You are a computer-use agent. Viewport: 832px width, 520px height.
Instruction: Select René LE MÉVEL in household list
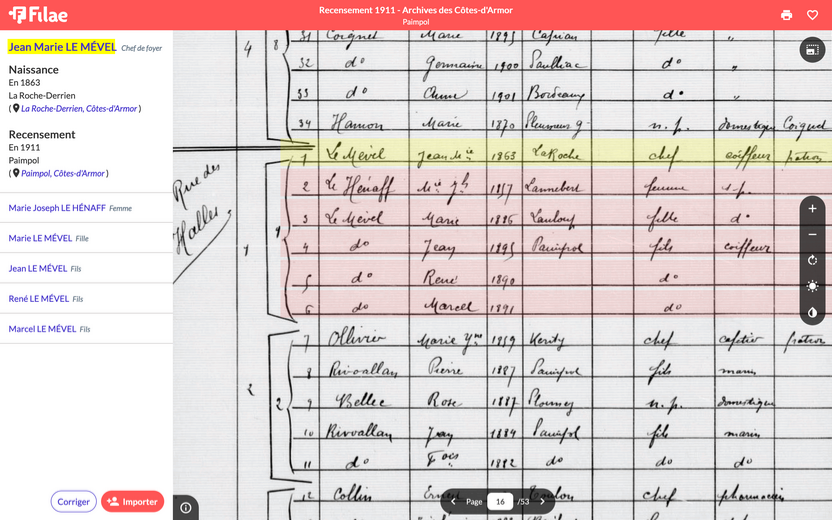[39, 299]
